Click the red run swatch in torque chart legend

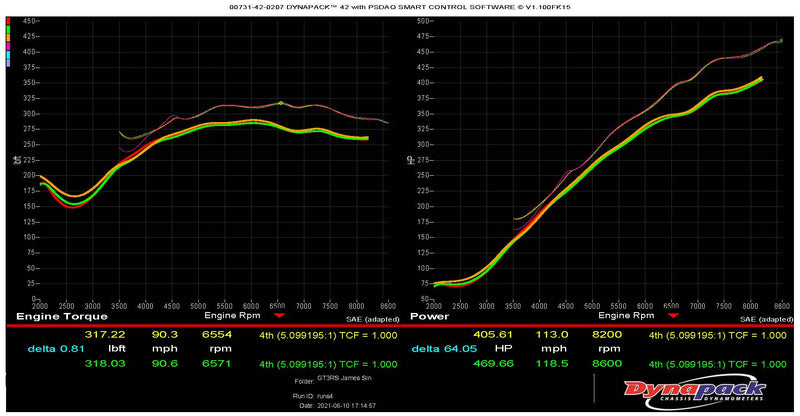(x=8, y=21)
